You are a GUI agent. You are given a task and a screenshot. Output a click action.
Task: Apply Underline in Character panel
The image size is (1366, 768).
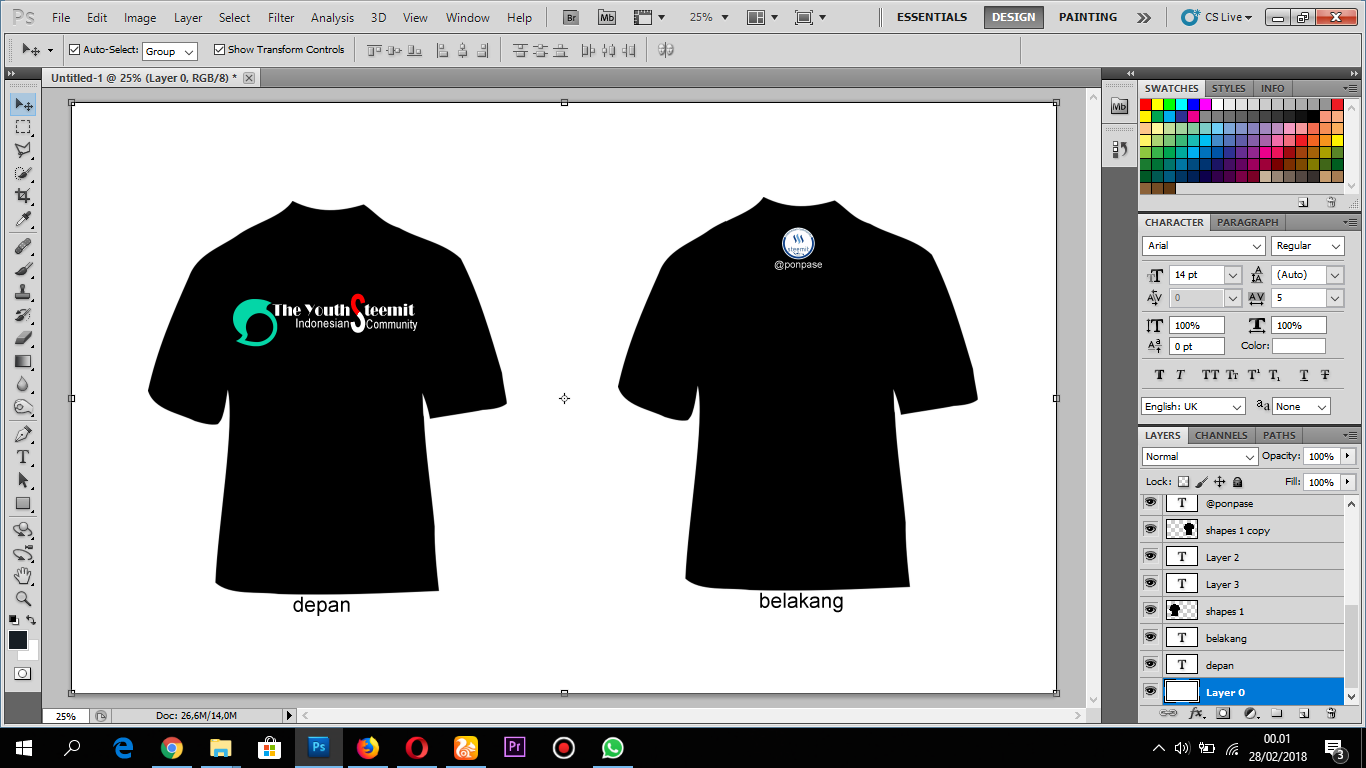pos(1304,376)
